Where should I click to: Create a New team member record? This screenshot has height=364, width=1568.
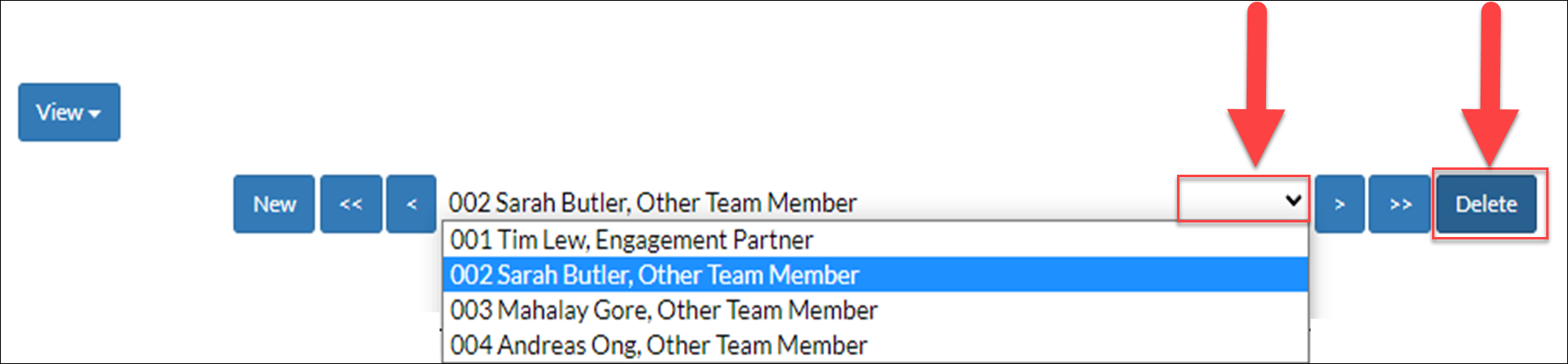point(274,205)
